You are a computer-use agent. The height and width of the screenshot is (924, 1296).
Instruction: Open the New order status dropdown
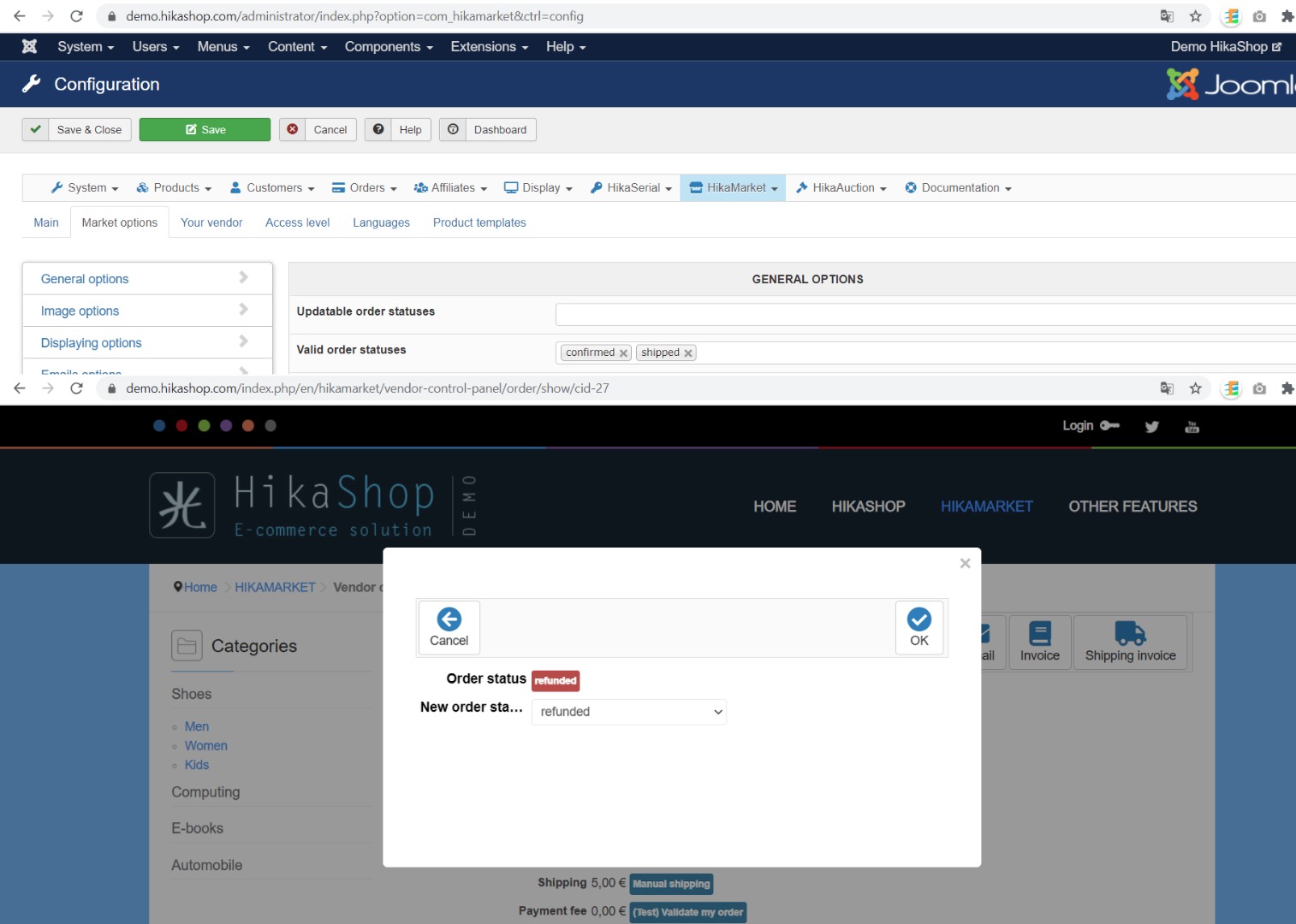629,712
